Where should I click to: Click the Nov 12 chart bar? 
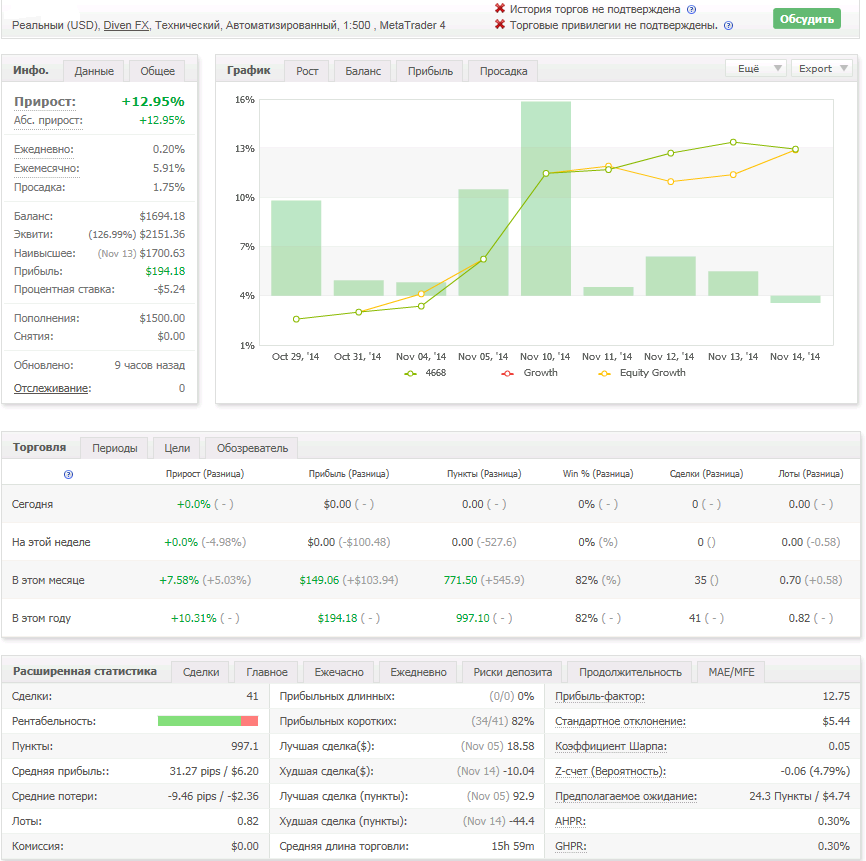tap(670, 276)
